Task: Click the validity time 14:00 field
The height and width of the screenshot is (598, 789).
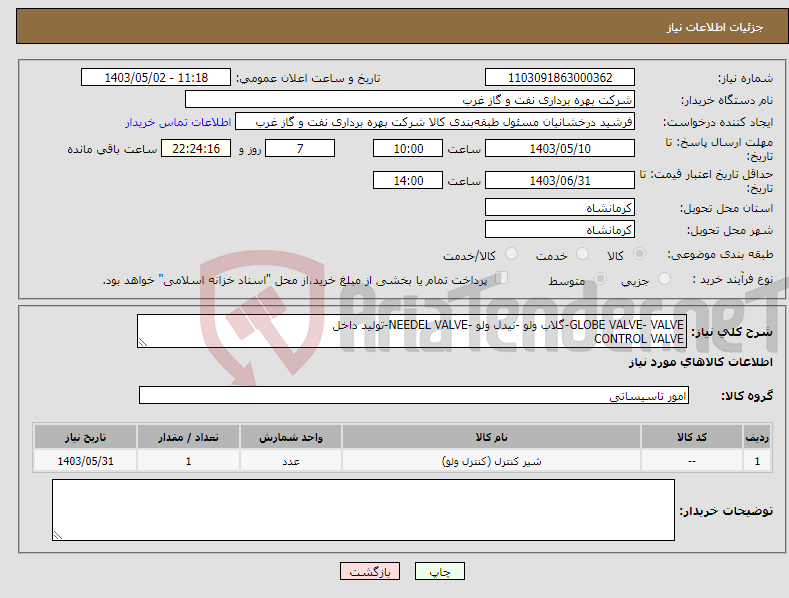Action: tap(408, 180)
